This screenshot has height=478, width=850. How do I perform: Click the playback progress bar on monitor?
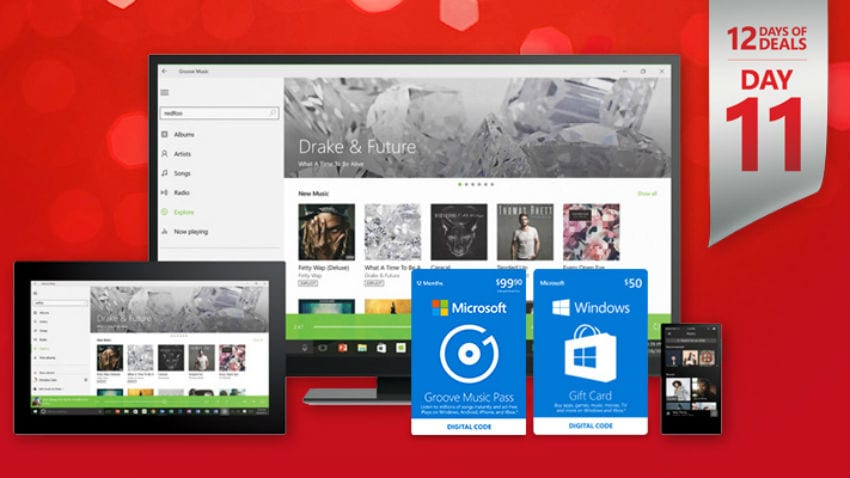click(362, 327)
